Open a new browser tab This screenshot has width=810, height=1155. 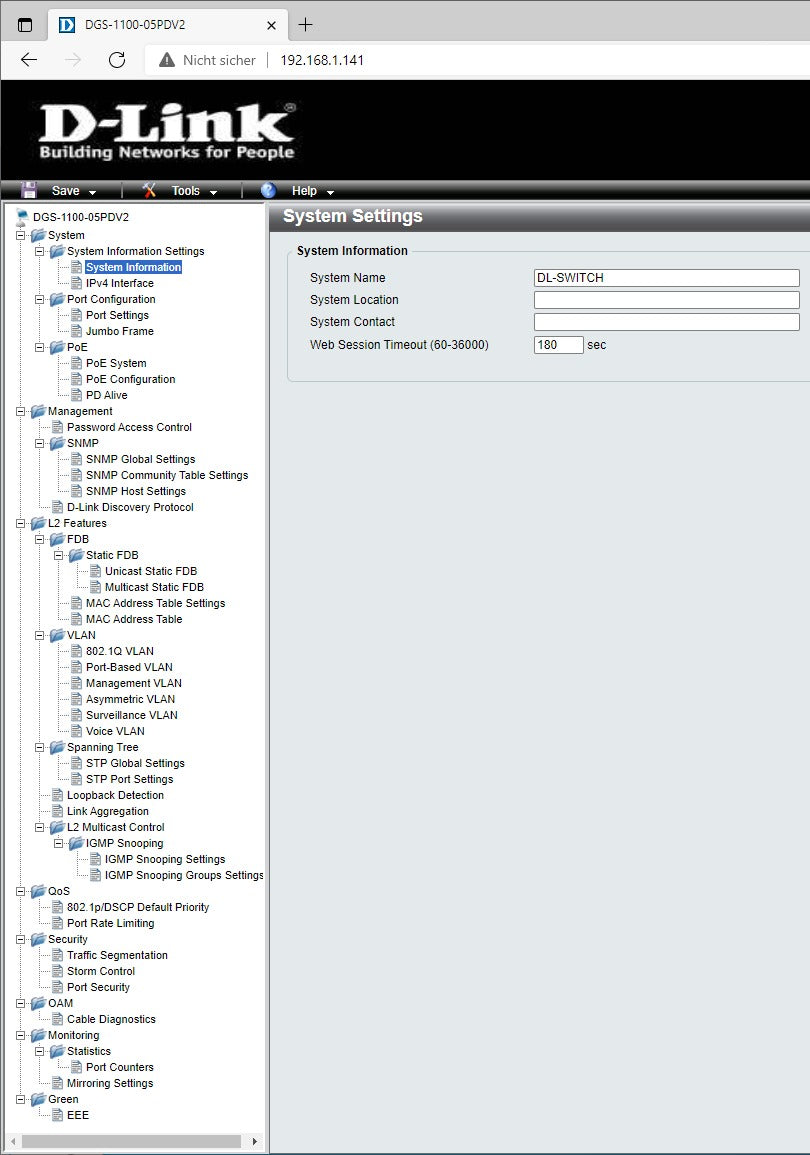click(306, 25)
